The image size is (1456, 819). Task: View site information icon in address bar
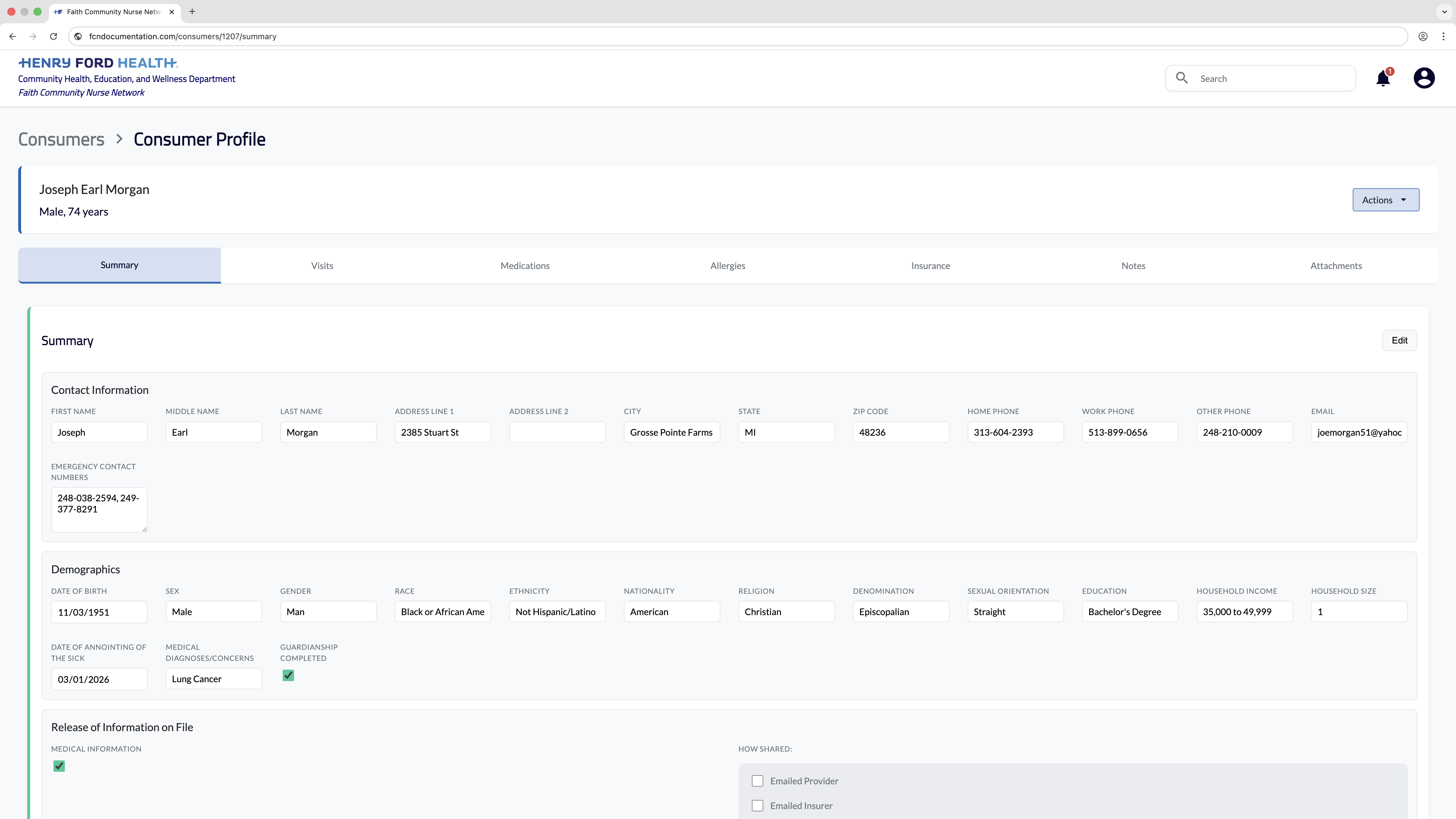click(78, 36)
